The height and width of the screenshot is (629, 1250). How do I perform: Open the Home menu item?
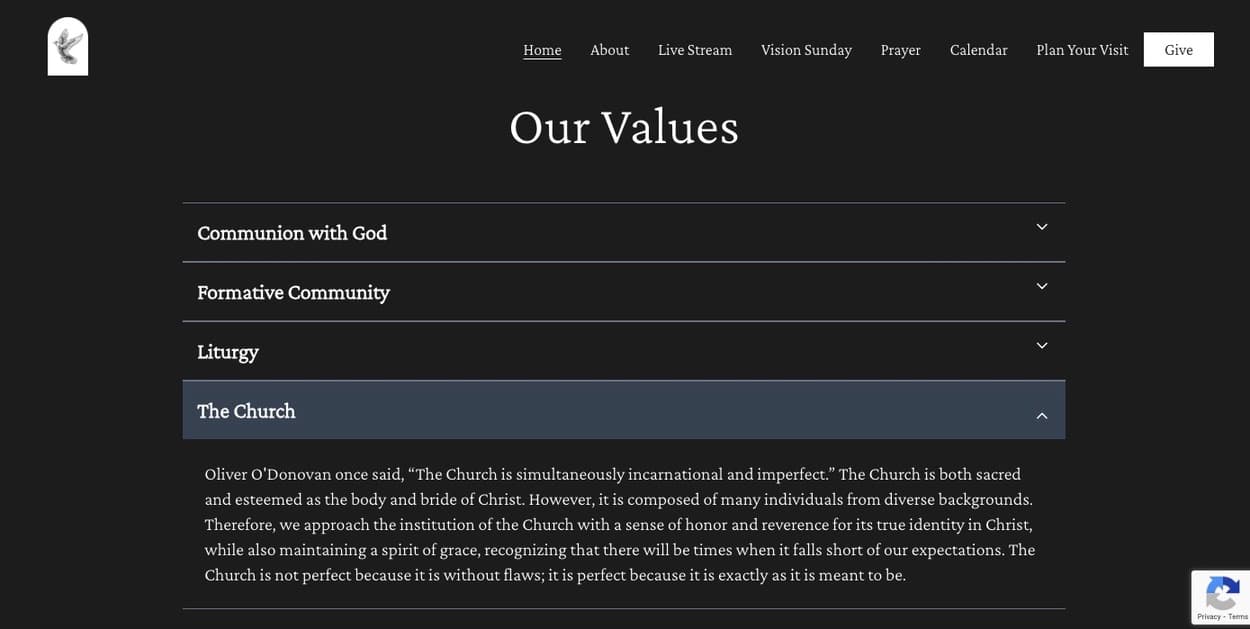[542, 50]
